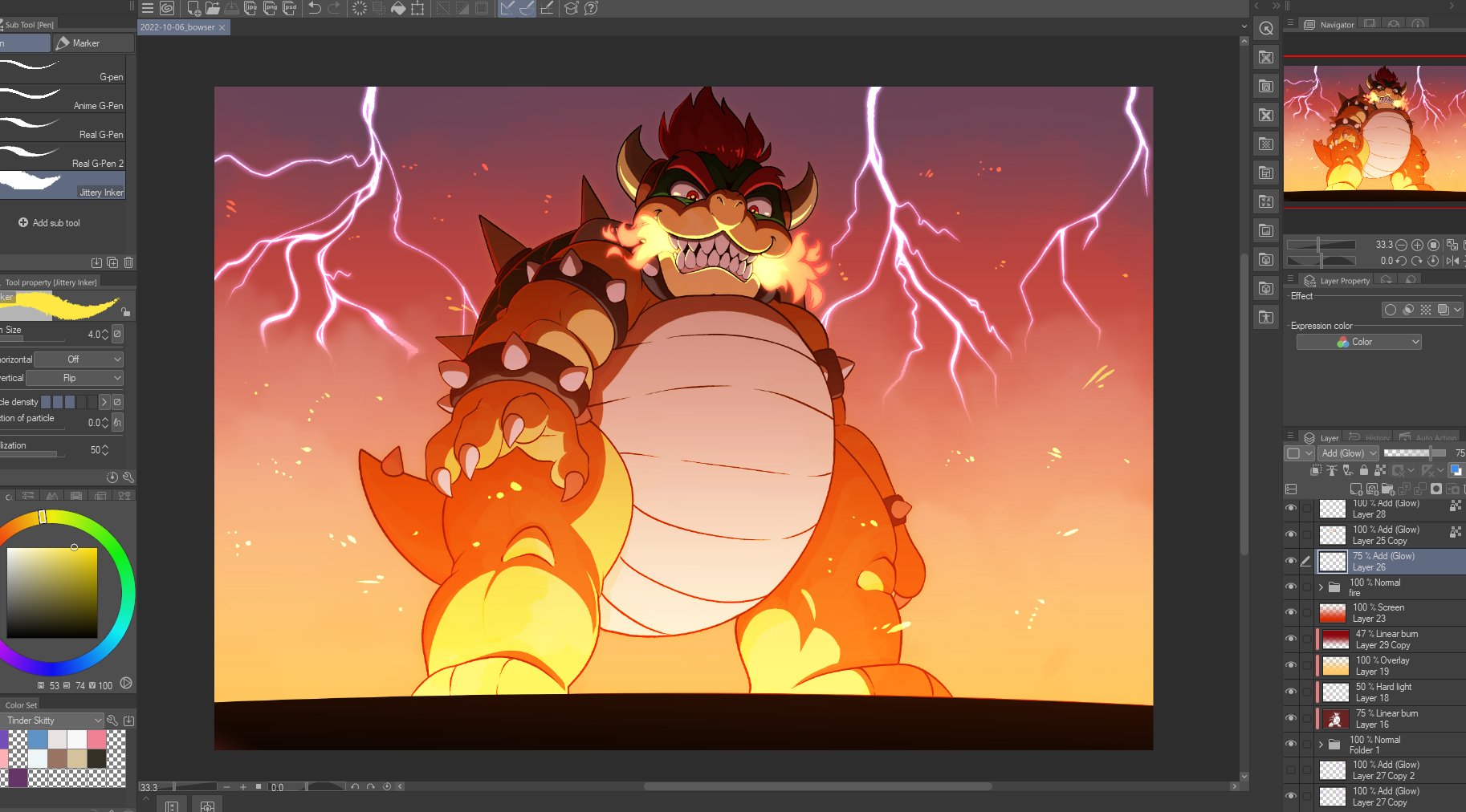Hide Layer 25 Copy visibility eye
The image size is (1466, 812).
[x=1291, y=534]
